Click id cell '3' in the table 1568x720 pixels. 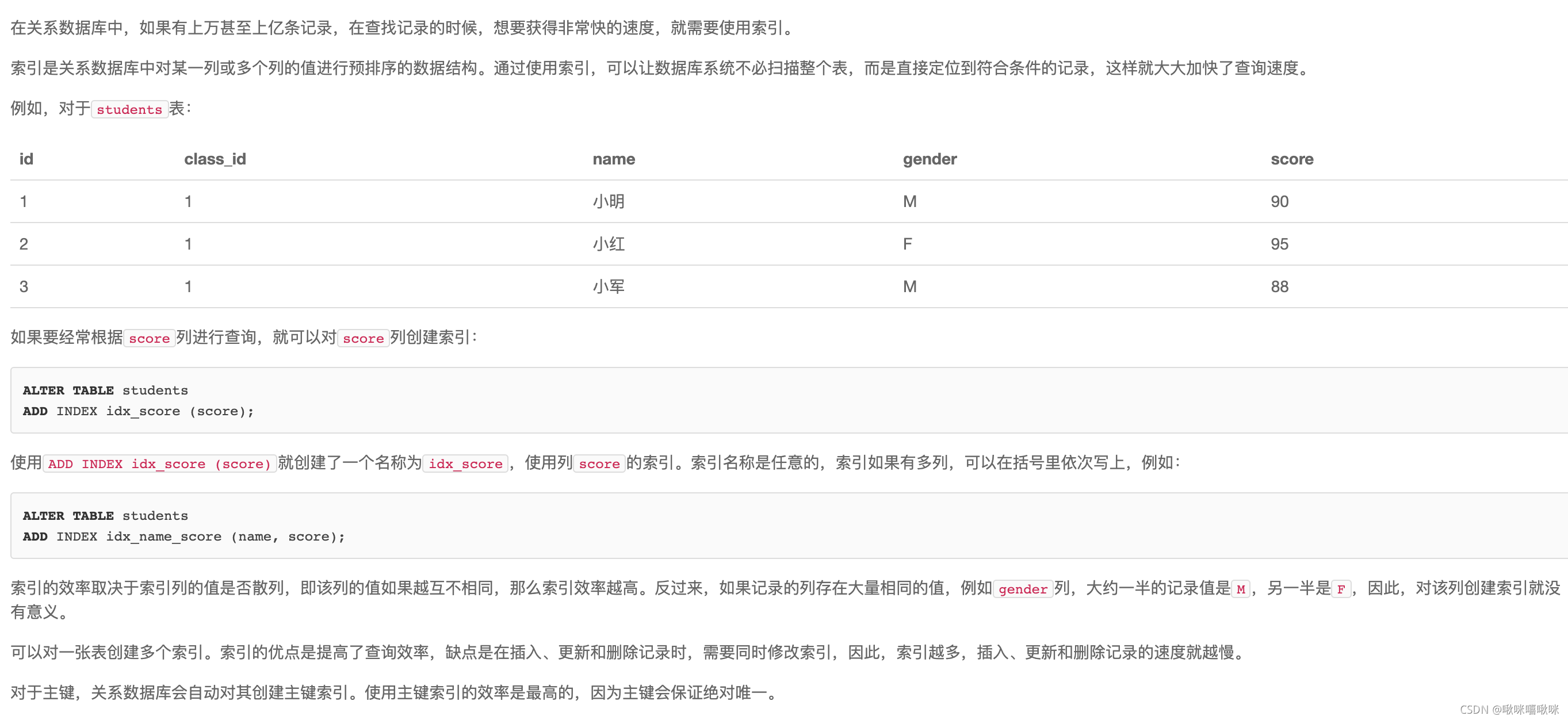click(24, 286)
